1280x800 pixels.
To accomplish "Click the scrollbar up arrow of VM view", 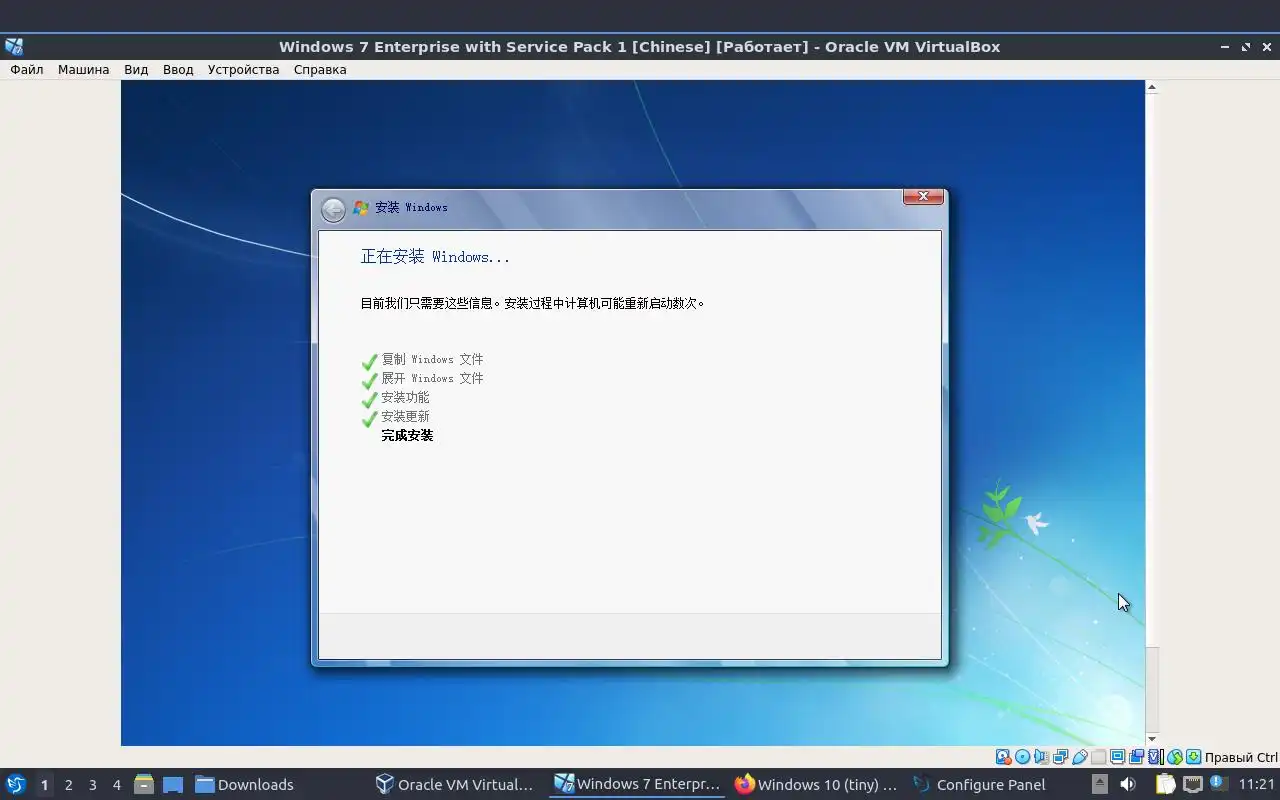I will [1151, 87].
